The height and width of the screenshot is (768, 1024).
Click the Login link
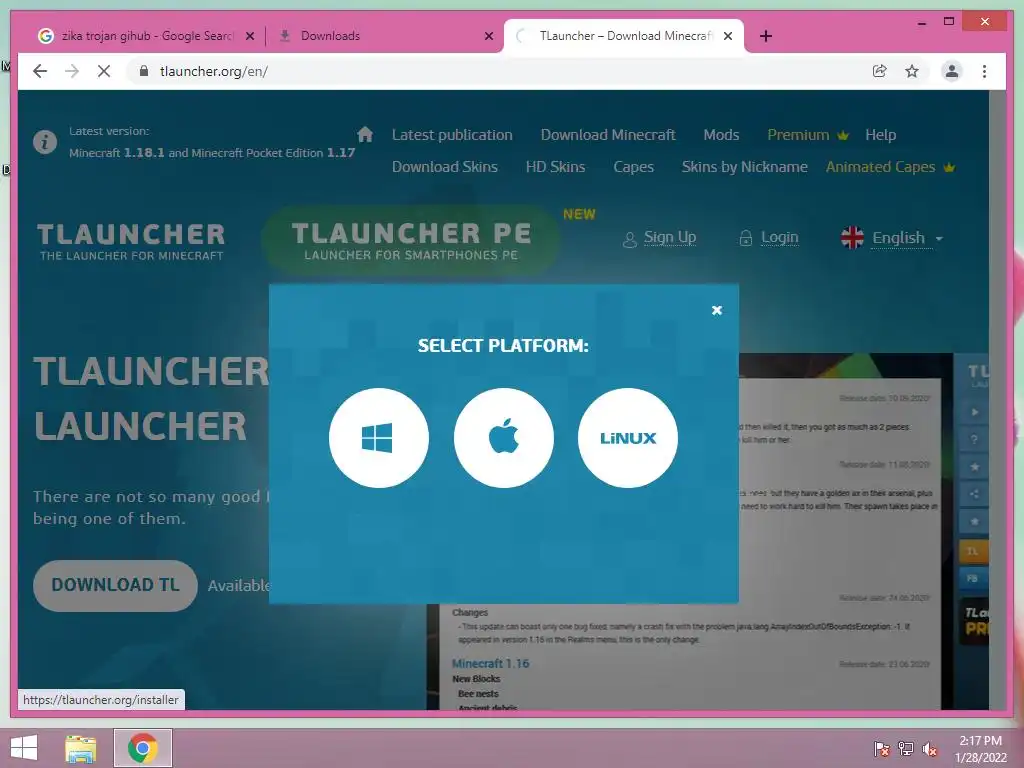[x=779, y=237]
